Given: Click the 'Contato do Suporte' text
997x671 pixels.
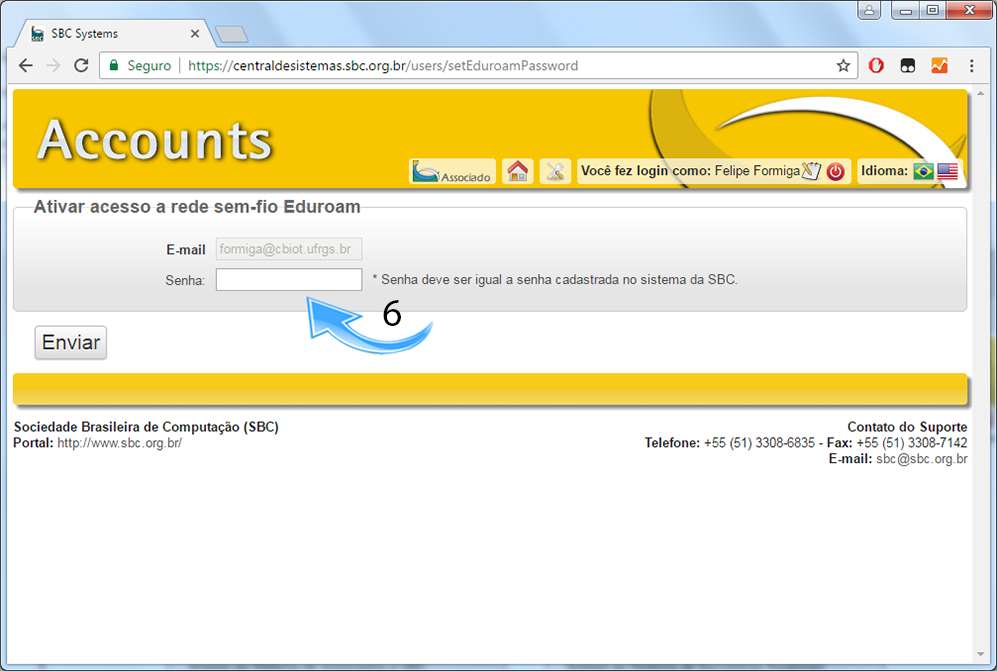Looking at the screenshot, I should [907, 427].
